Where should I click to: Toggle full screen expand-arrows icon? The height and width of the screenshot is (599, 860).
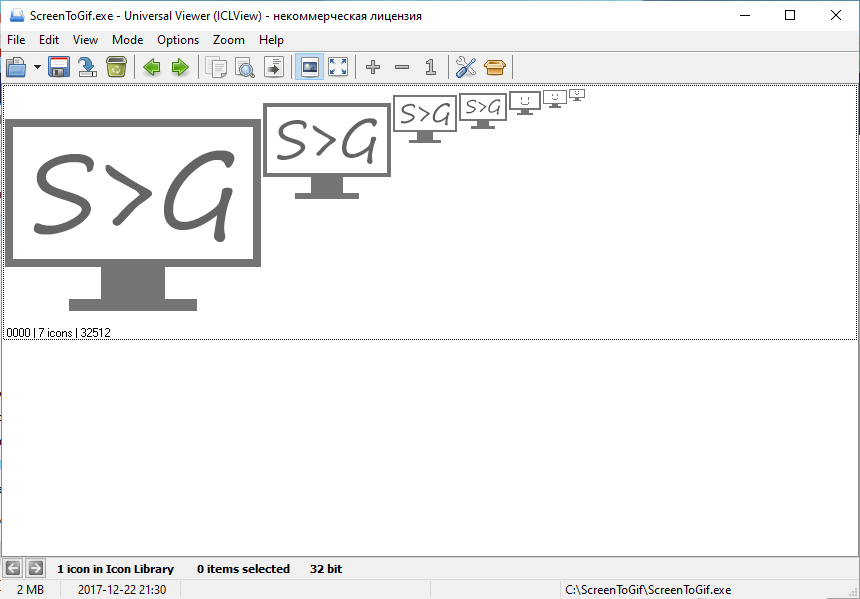point(338,67)
